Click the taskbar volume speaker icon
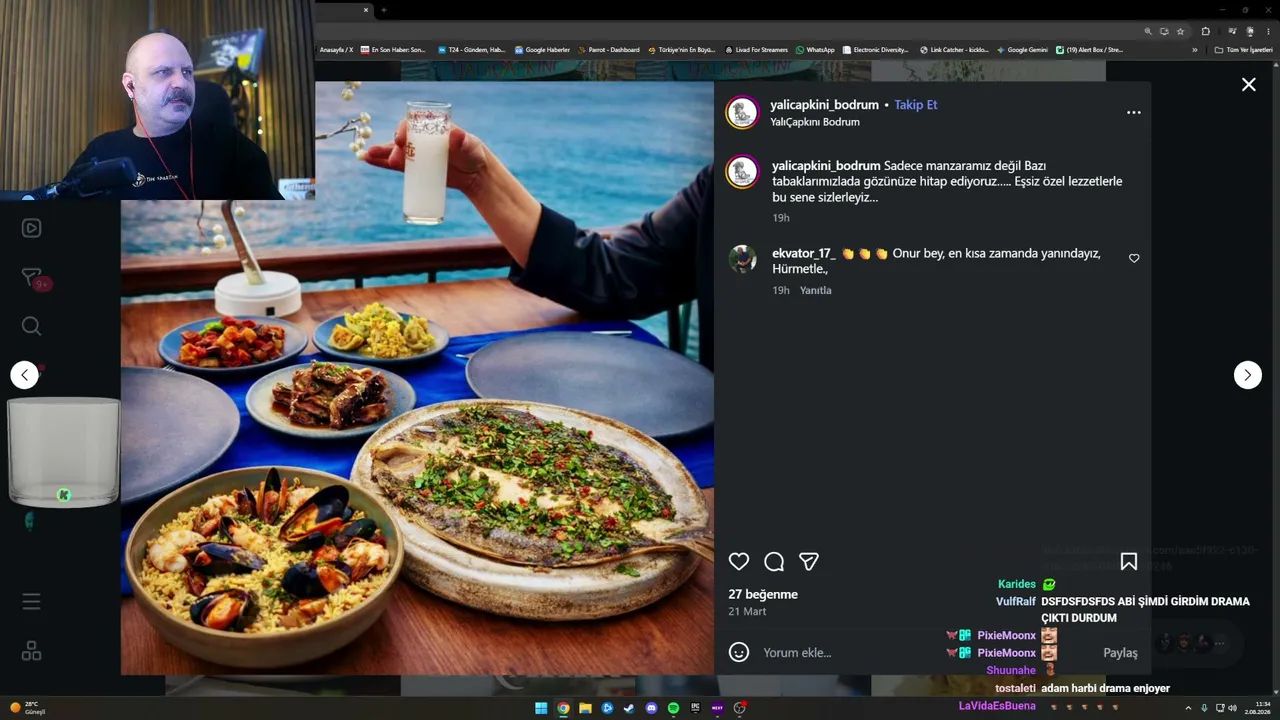This screenshot has width=1280, height=720. pyautogui.click(x=1232, y=708)
